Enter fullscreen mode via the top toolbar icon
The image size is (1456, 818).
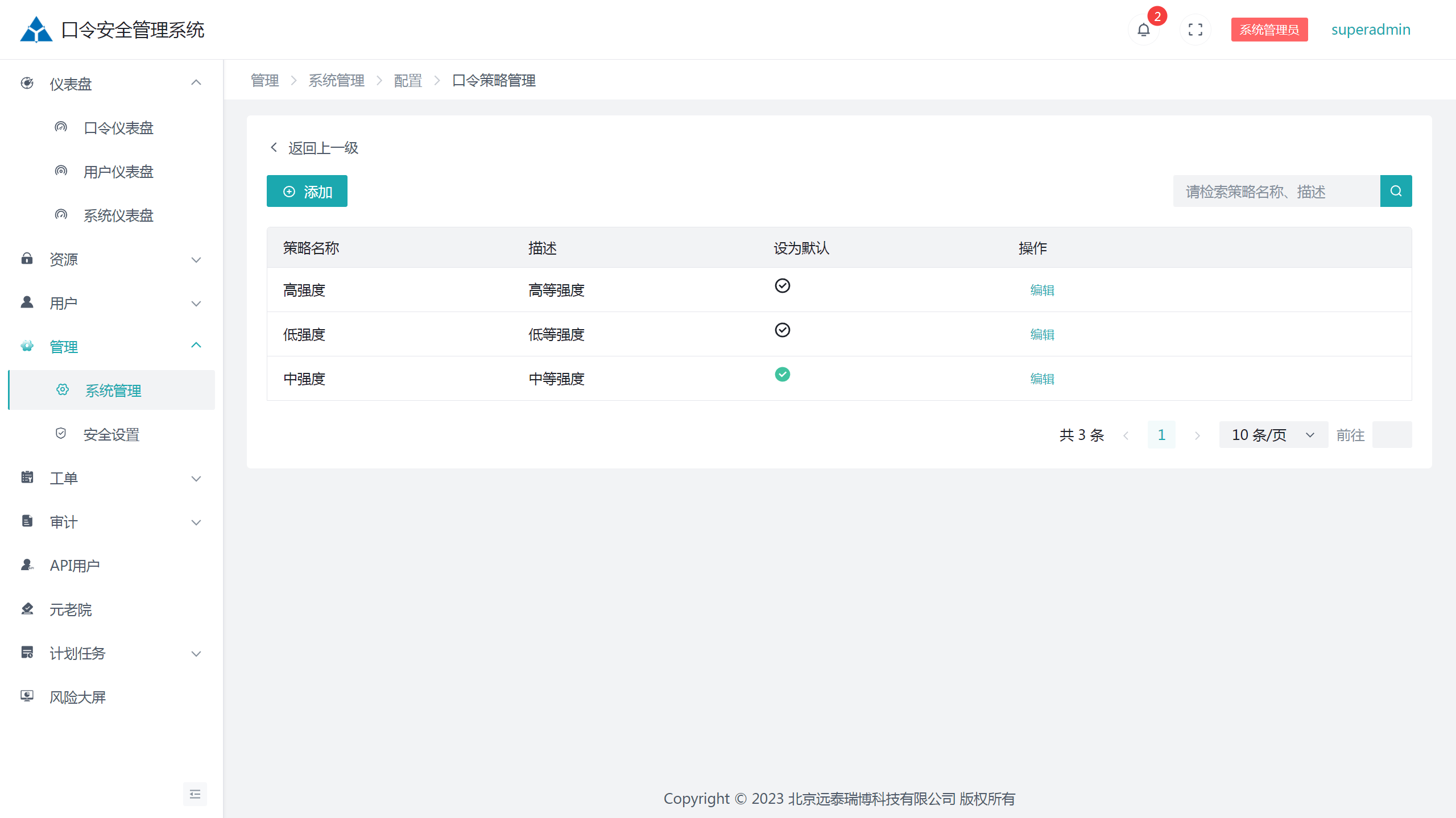coord(1195,29)
